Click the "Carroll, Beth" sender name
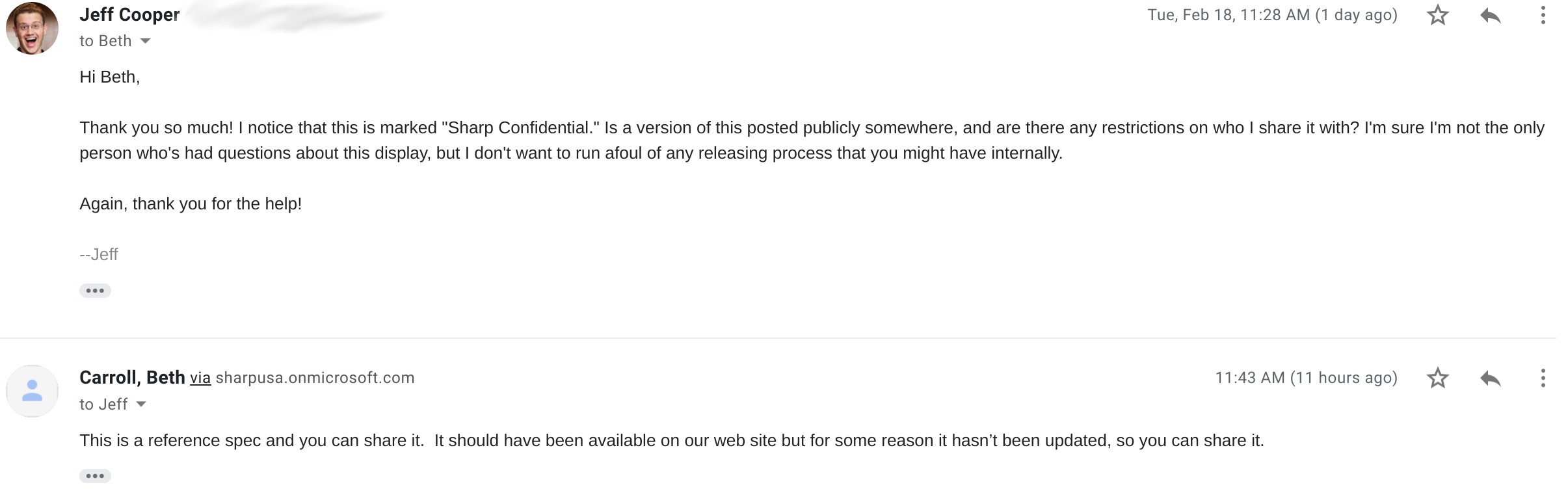Screen dimensions: 1568x502 [x=132, y=378]
